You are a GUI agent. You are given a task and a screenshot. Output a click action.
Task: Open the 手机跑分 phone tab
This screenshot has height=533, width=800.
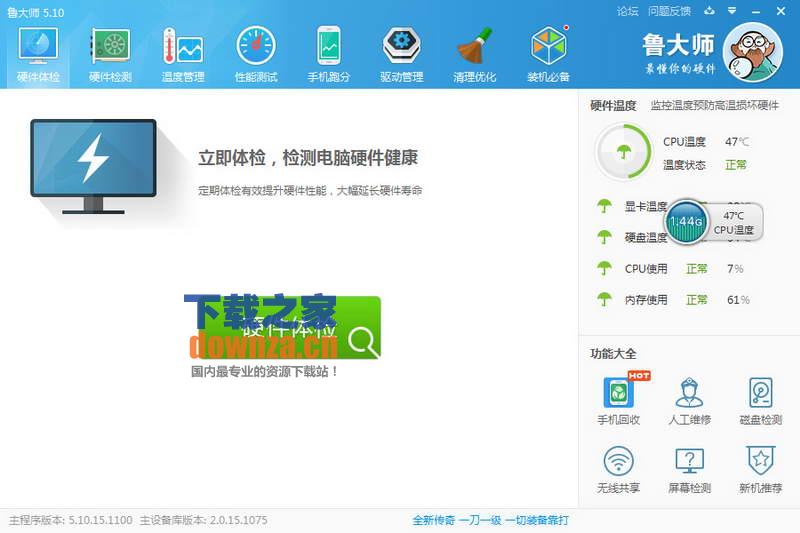tap(329, 55)
